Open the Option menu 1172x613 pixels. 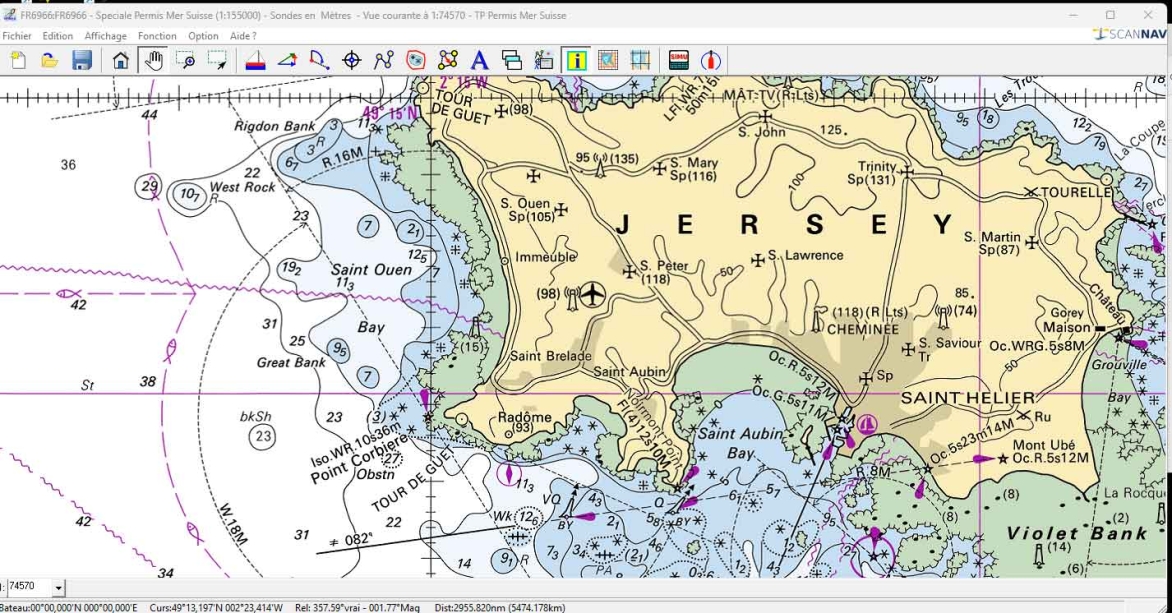tap(203, 36)
